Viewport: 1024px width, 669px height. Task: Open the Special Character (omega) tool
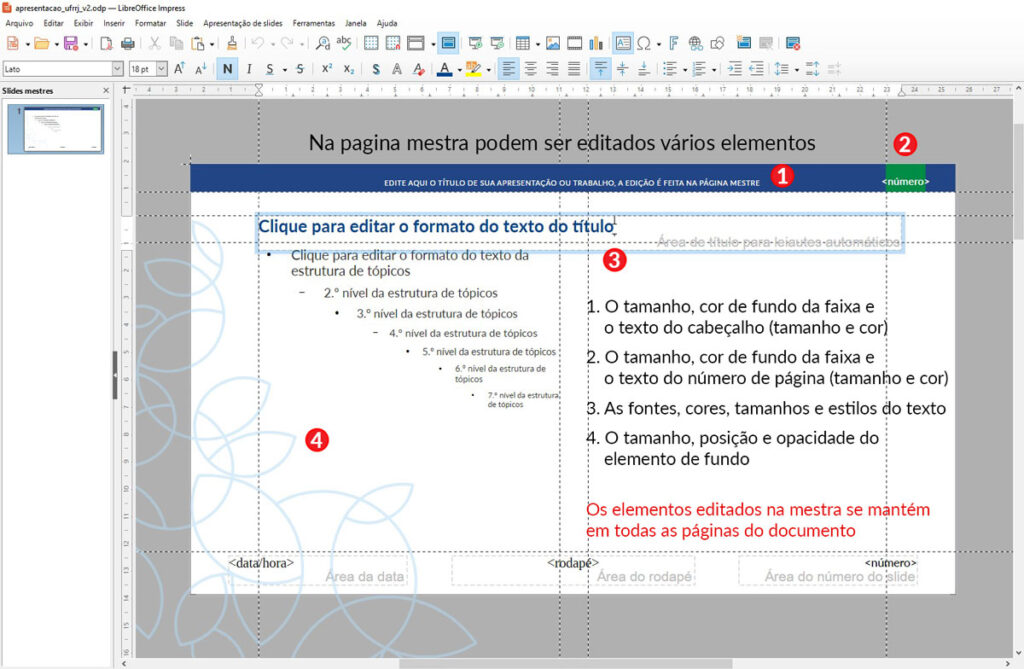(644, 43)
